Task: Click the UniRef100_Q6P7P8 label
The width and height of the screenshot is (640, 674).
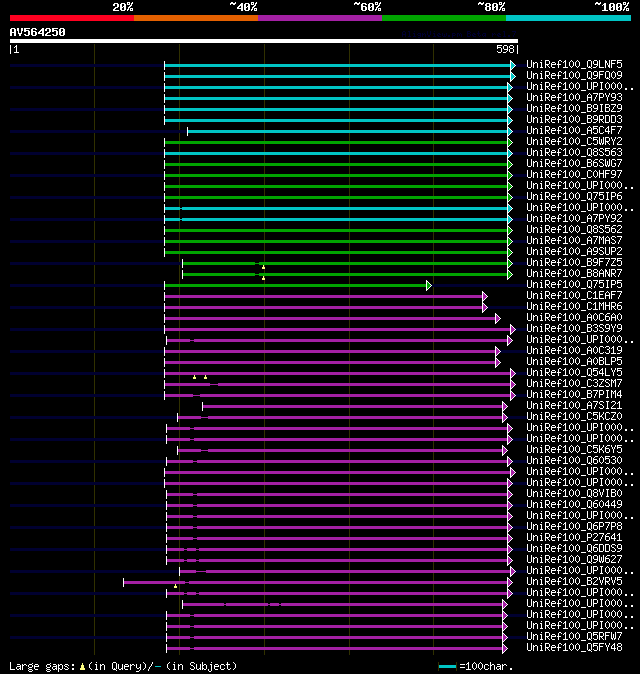Action: pos(574,527)
